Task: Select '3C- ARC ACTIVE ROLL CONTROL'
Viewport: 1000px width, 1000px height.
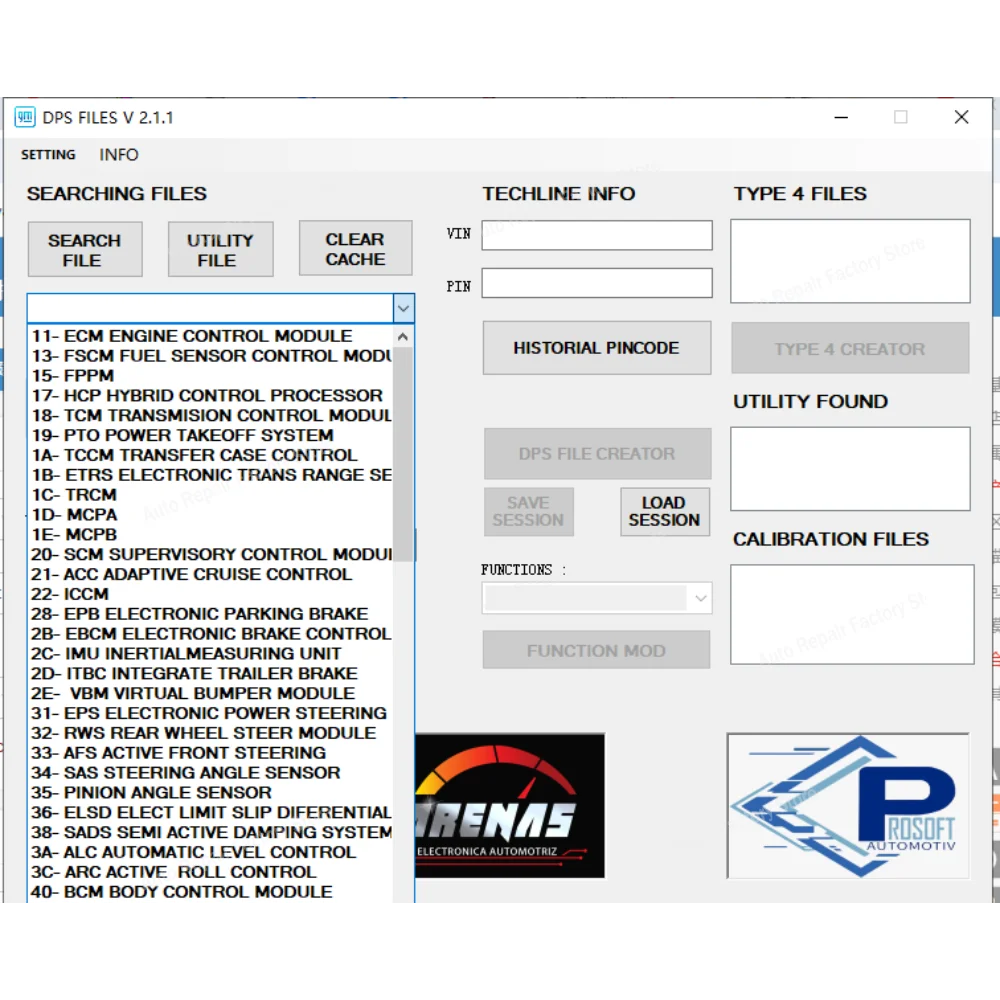Action: [210, 872]
